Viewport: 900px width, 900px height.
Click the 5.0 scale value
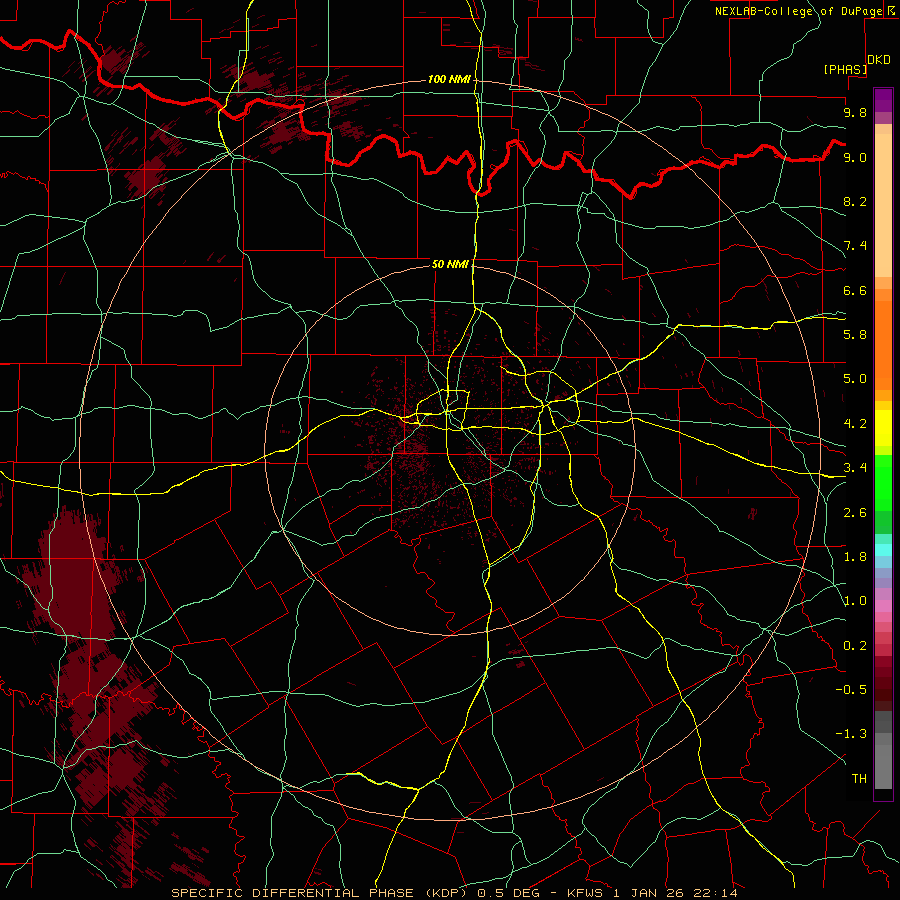pos(855,379)
